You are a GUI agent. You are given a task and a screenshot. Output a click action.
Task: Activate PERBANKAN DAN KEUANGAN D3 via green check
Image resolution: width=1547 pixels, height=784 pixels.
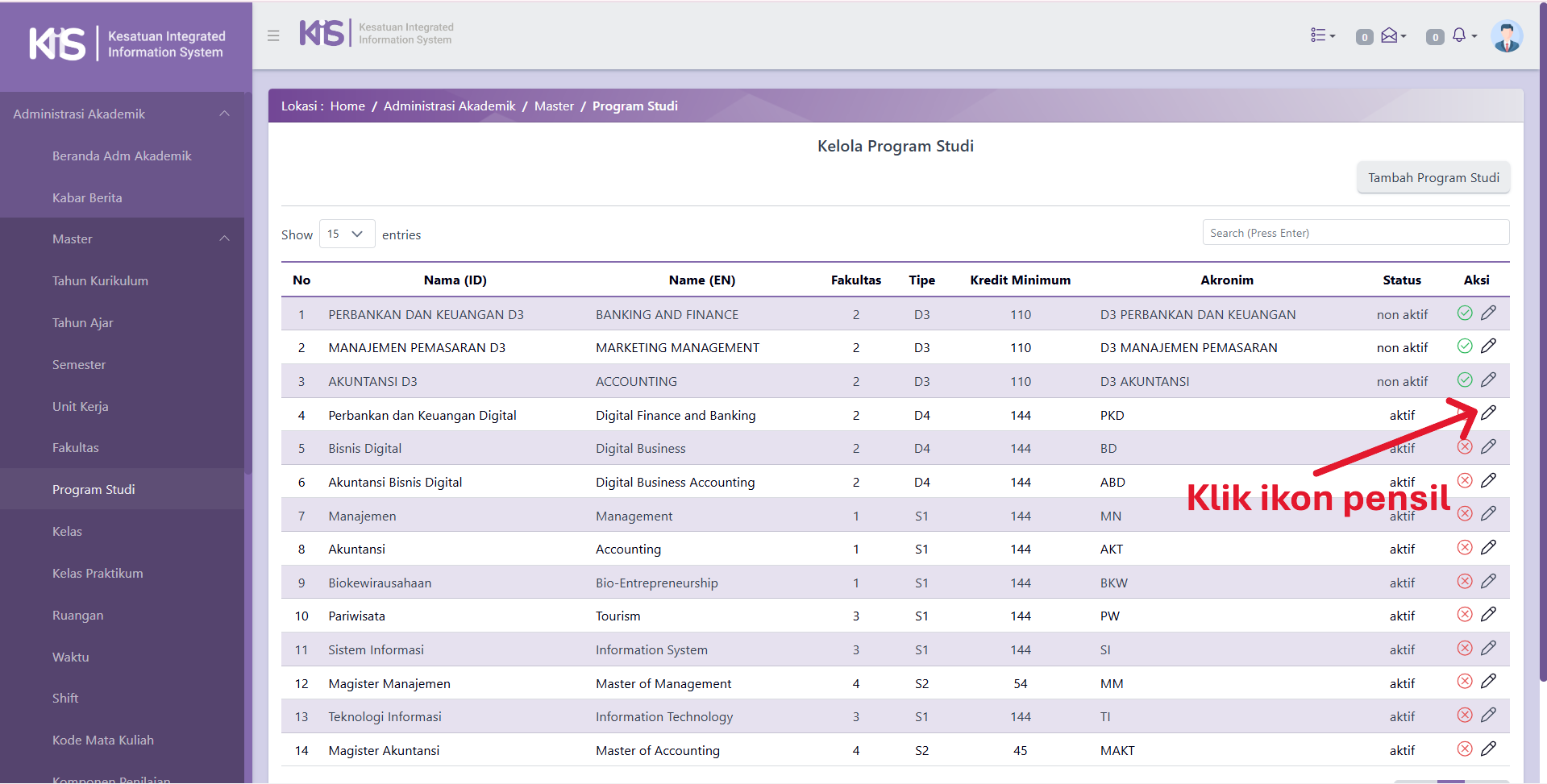1465,313
